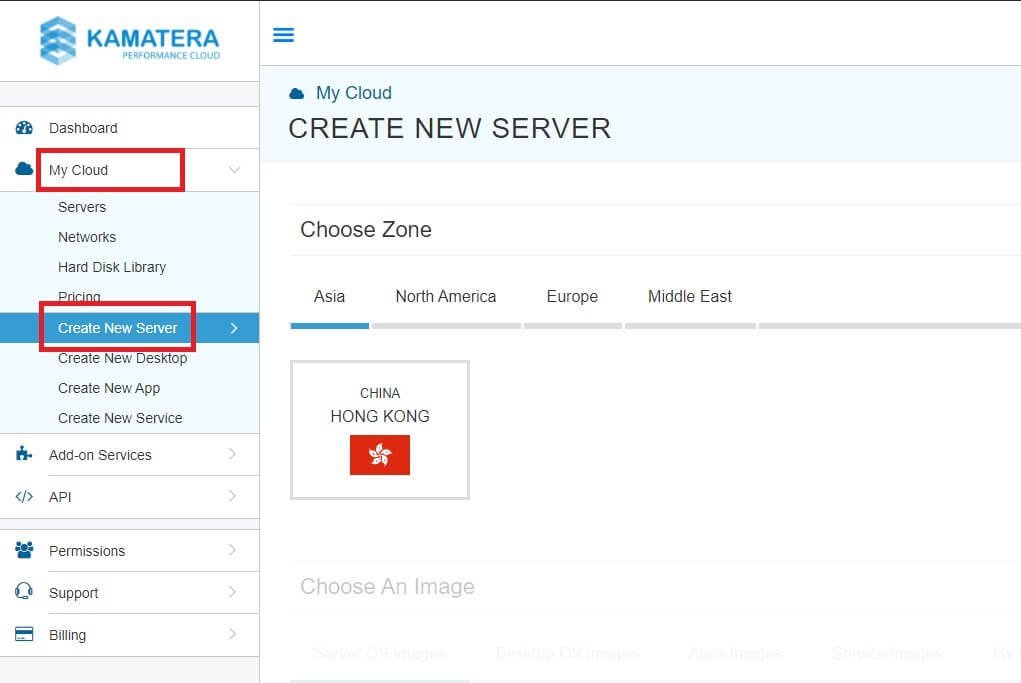
Task: Expand the Permissions chevron
Action: coord(232,550)
